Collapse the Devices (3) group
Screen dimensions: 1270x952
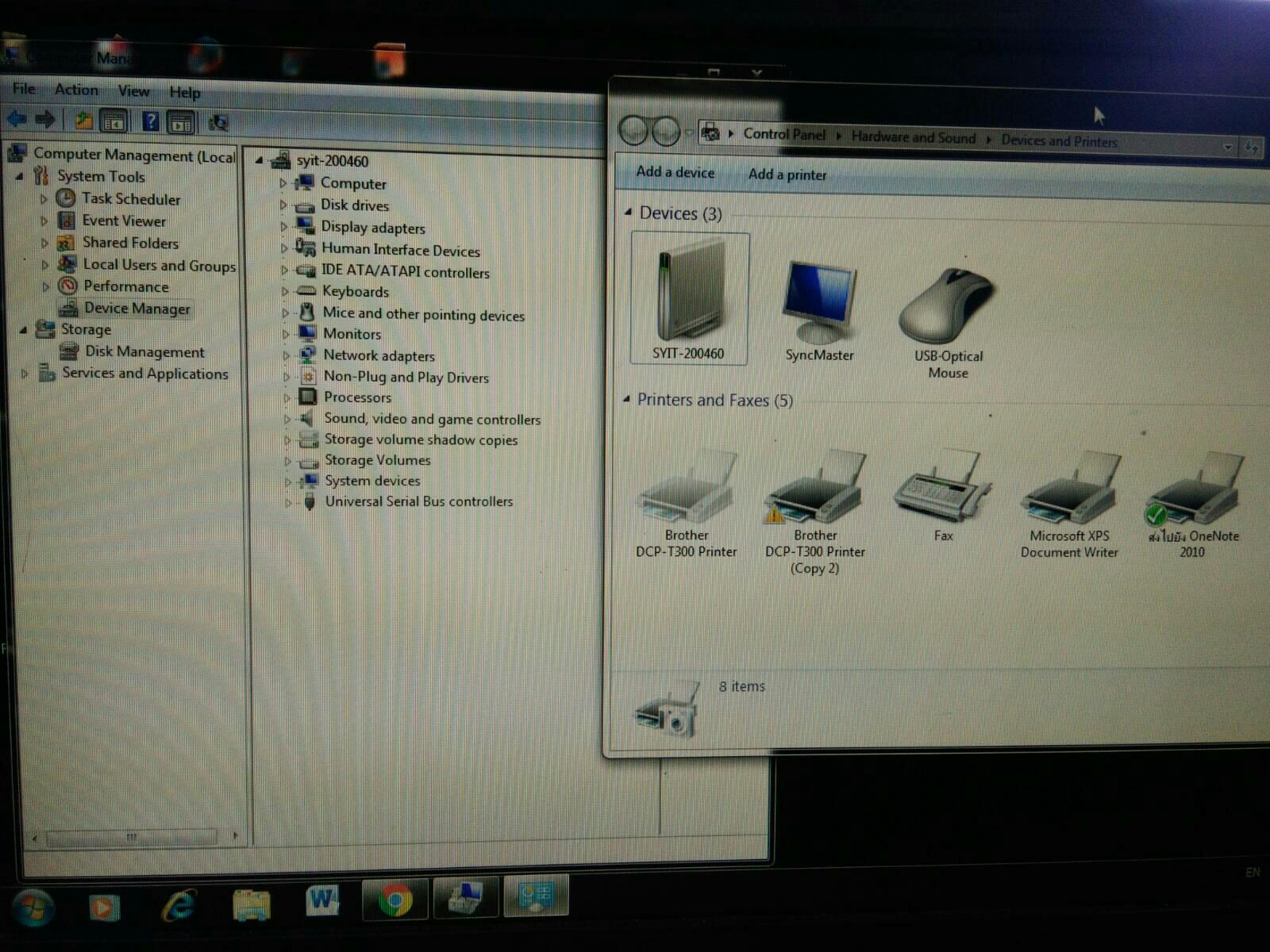coord(628,212)
